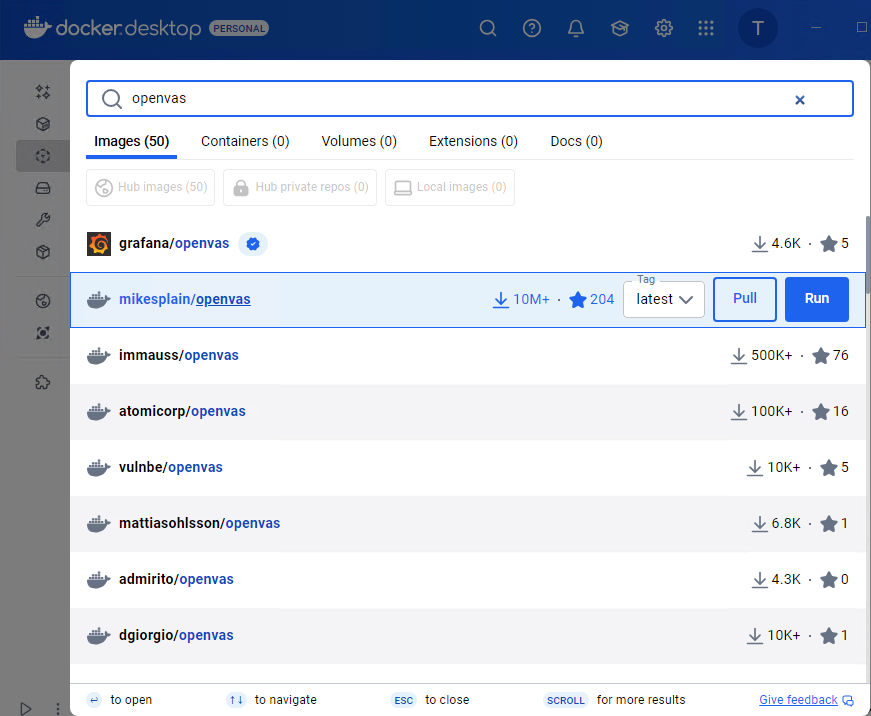The width and height of the screenshot is (871, 716).
Task: Select the Images (50) tab
Action: pyautogui.click(x=132, y=142)
